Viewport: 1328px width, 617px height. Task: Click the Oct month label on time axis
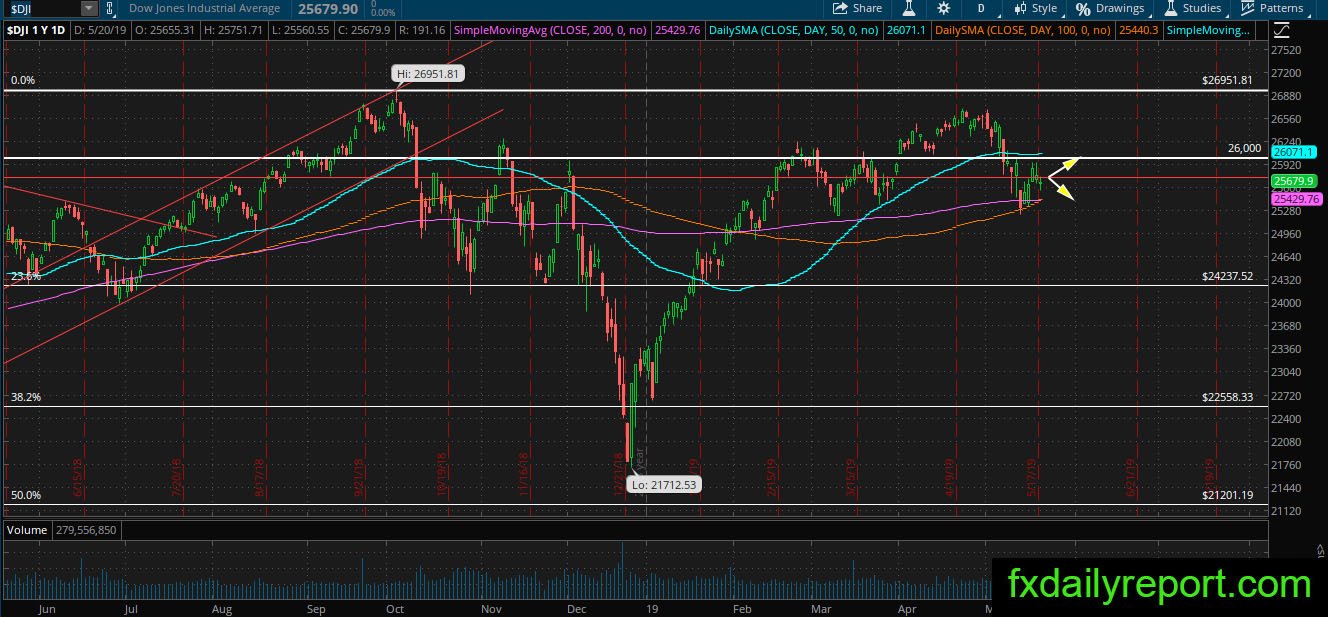coord(394,608)
